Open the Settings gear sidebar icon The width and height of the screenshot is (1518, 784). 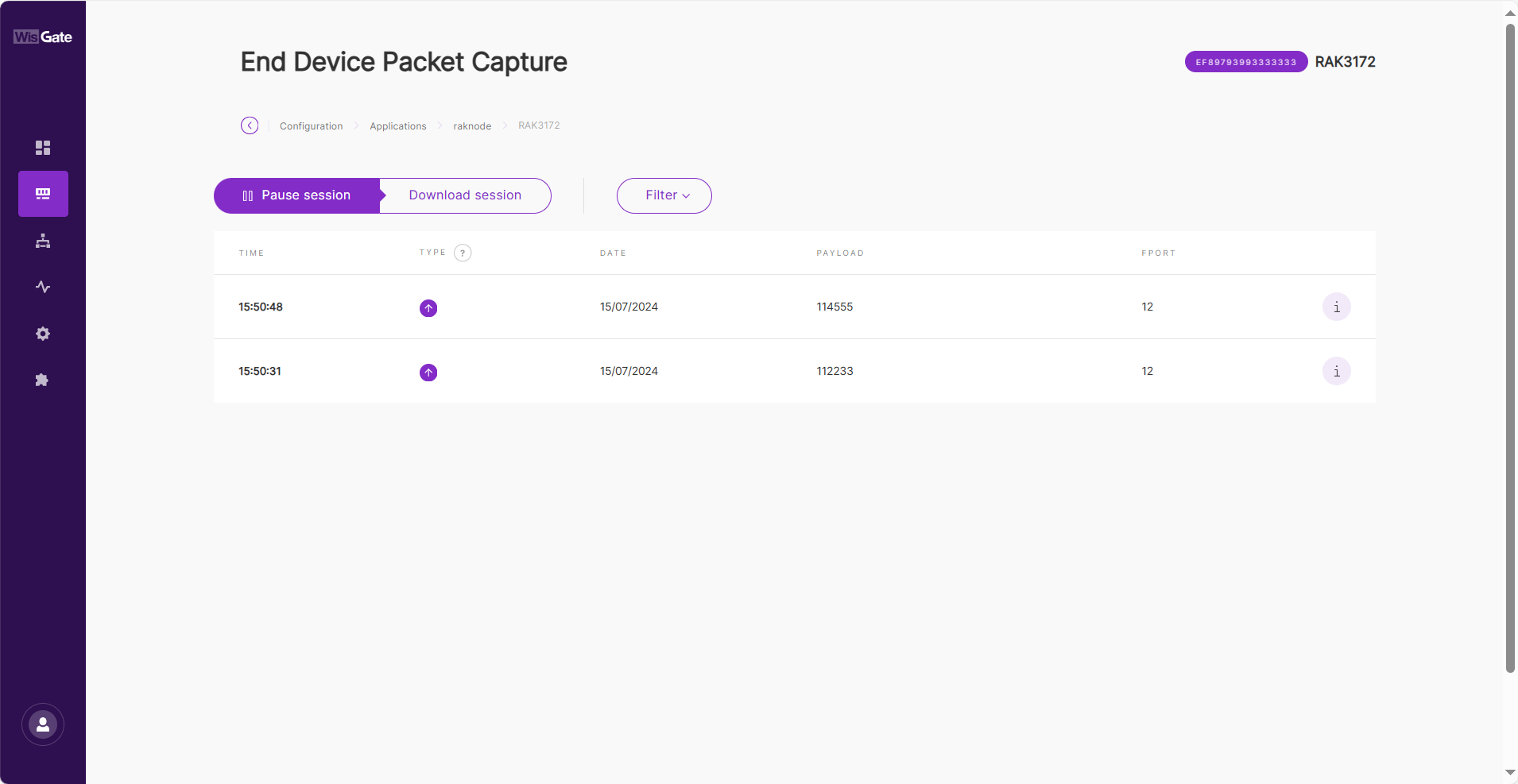coord(43,334)
